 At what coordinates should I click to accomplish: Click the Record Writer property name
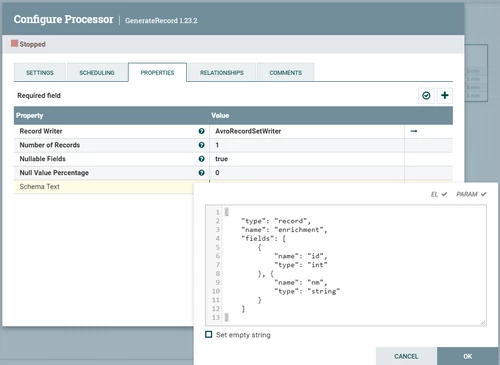(x=41, y=131)
